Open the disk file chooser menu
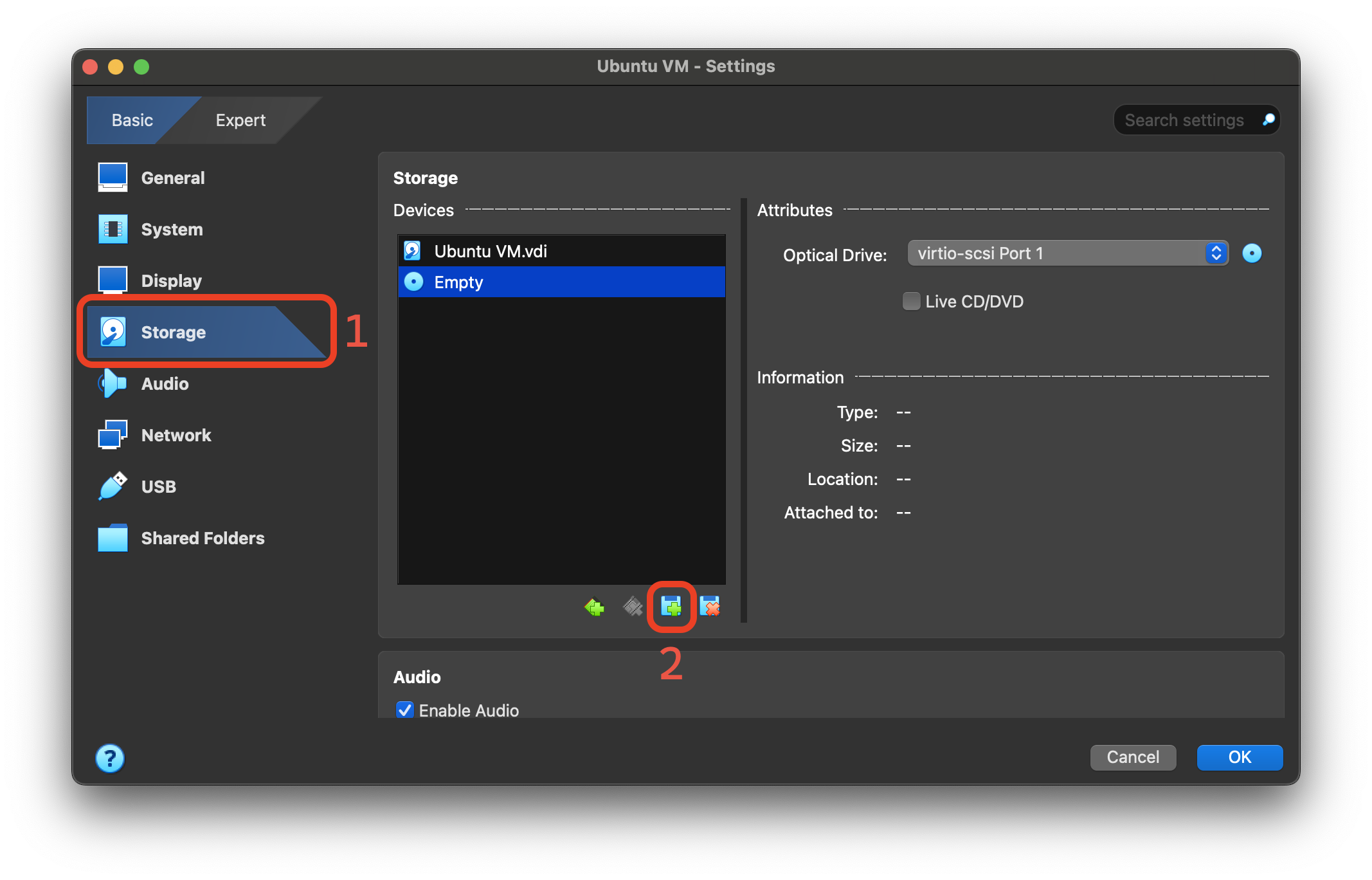Image resolution: width=1372 pixels, height=880 pixels. click(x=1252, y=253)
